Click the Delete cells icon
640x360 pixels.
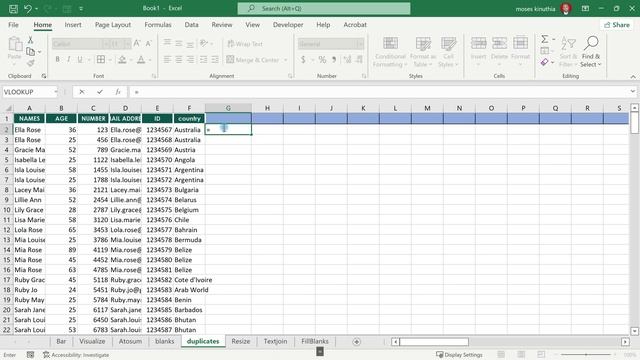coord(499,44)
